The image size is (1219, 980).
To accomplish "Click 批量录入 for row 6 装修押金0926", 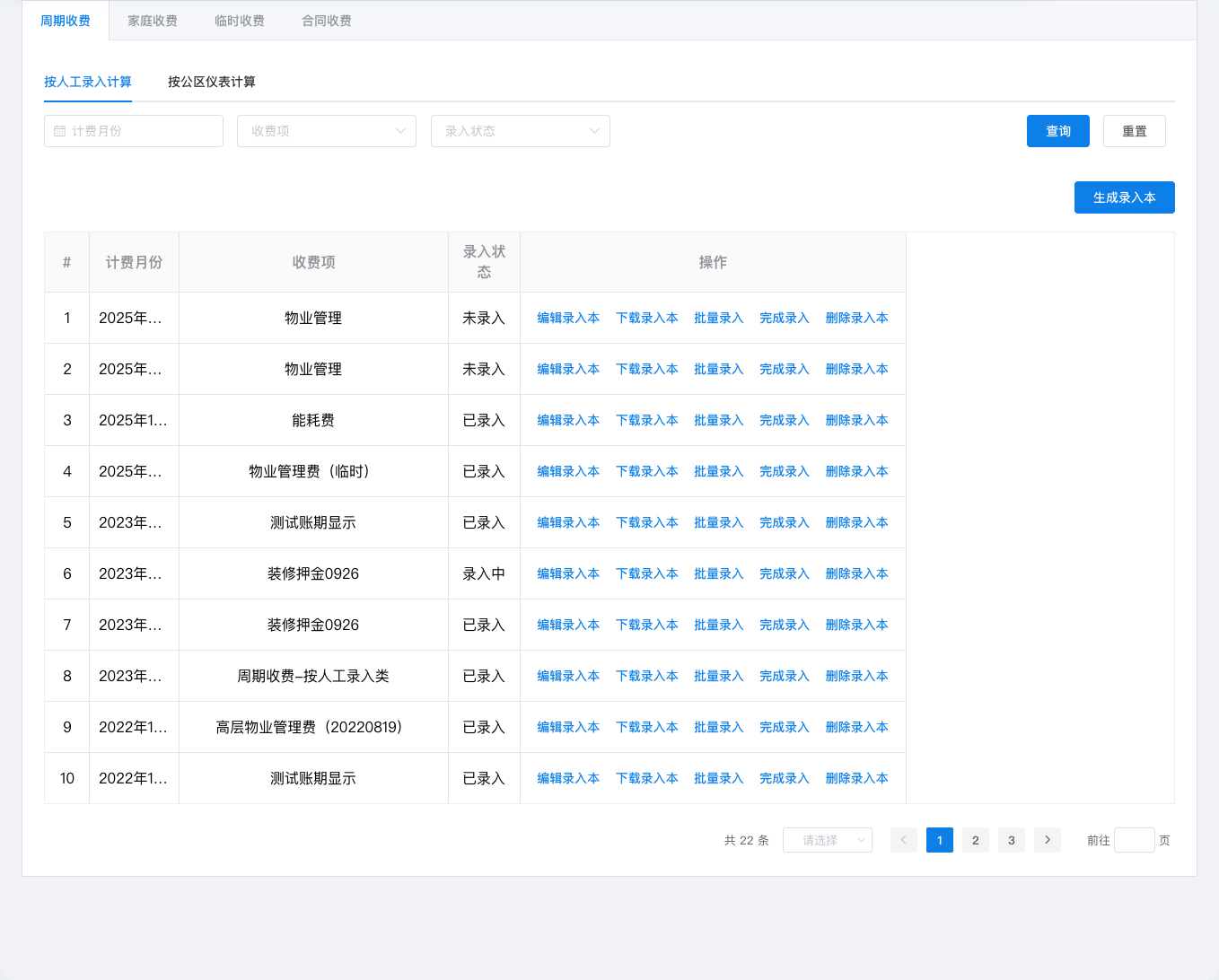I will (718, 573).
